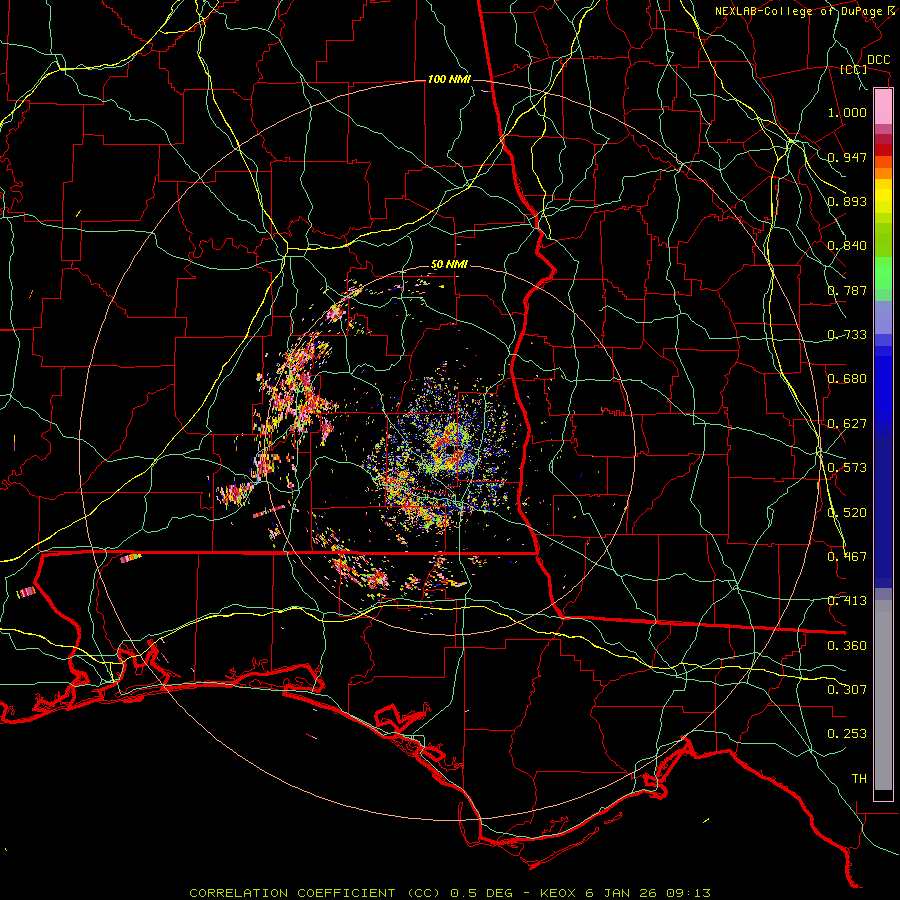Click the 0.360 legend value

tap(847, 646)
